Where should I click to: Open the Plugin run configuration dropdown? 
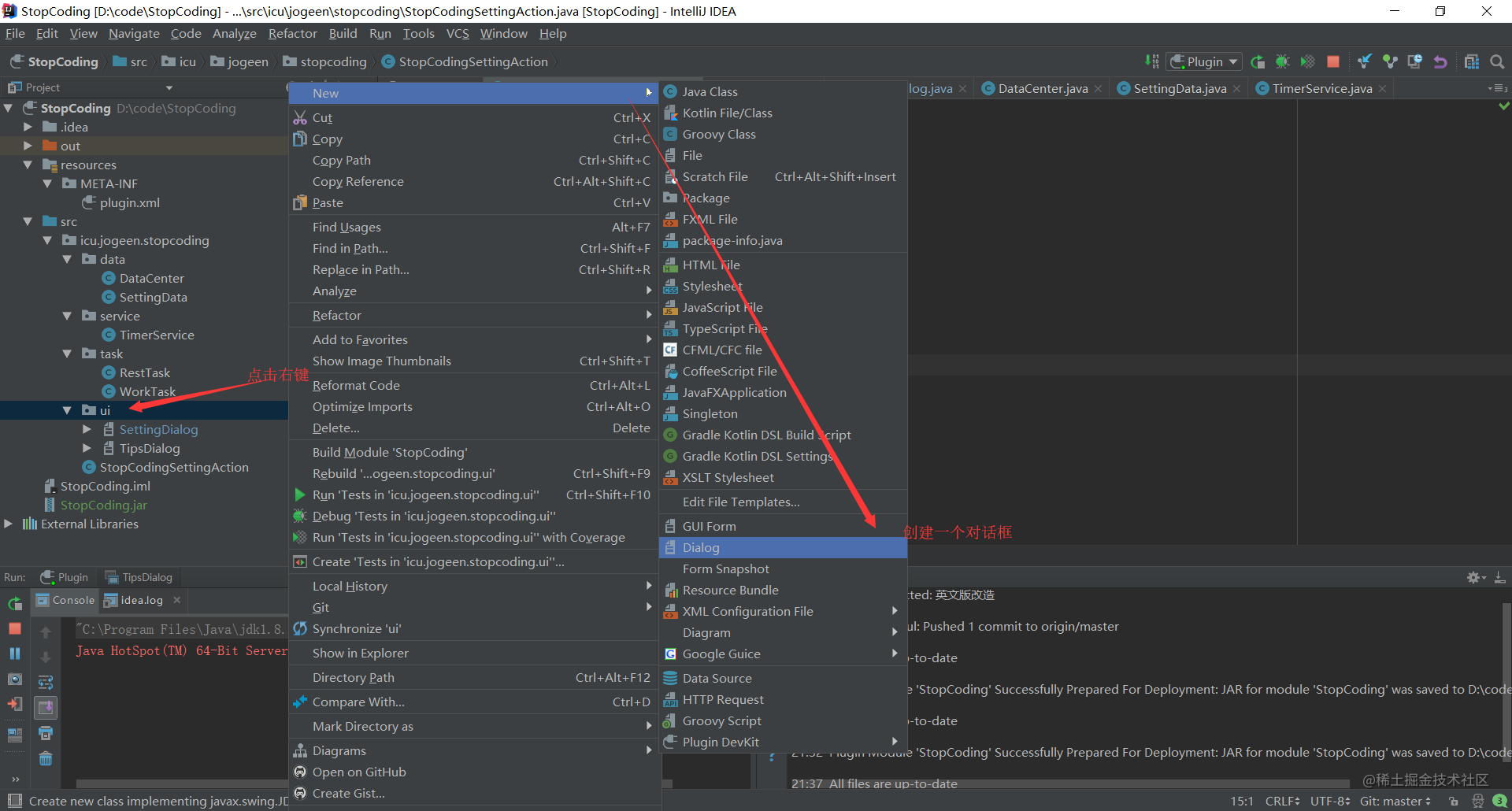point(1205,61)
